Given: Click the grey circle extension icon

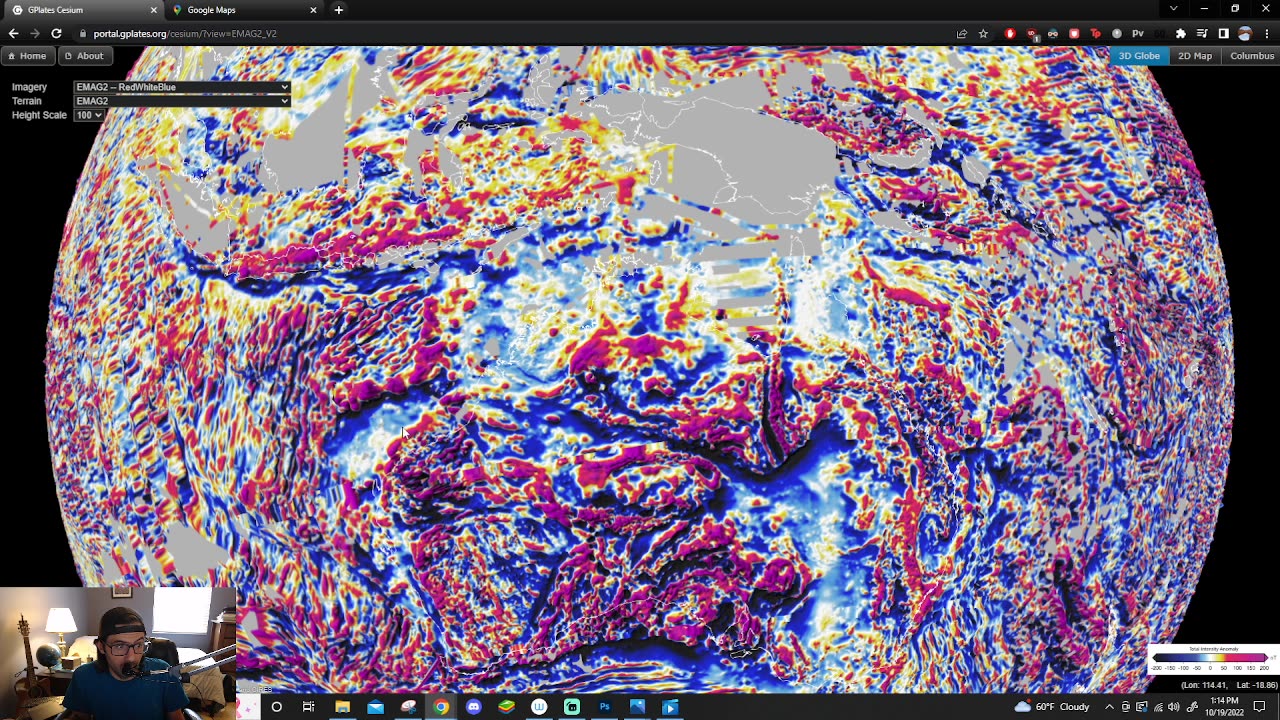Looking at the screenshot, I should coord(1117,33).
